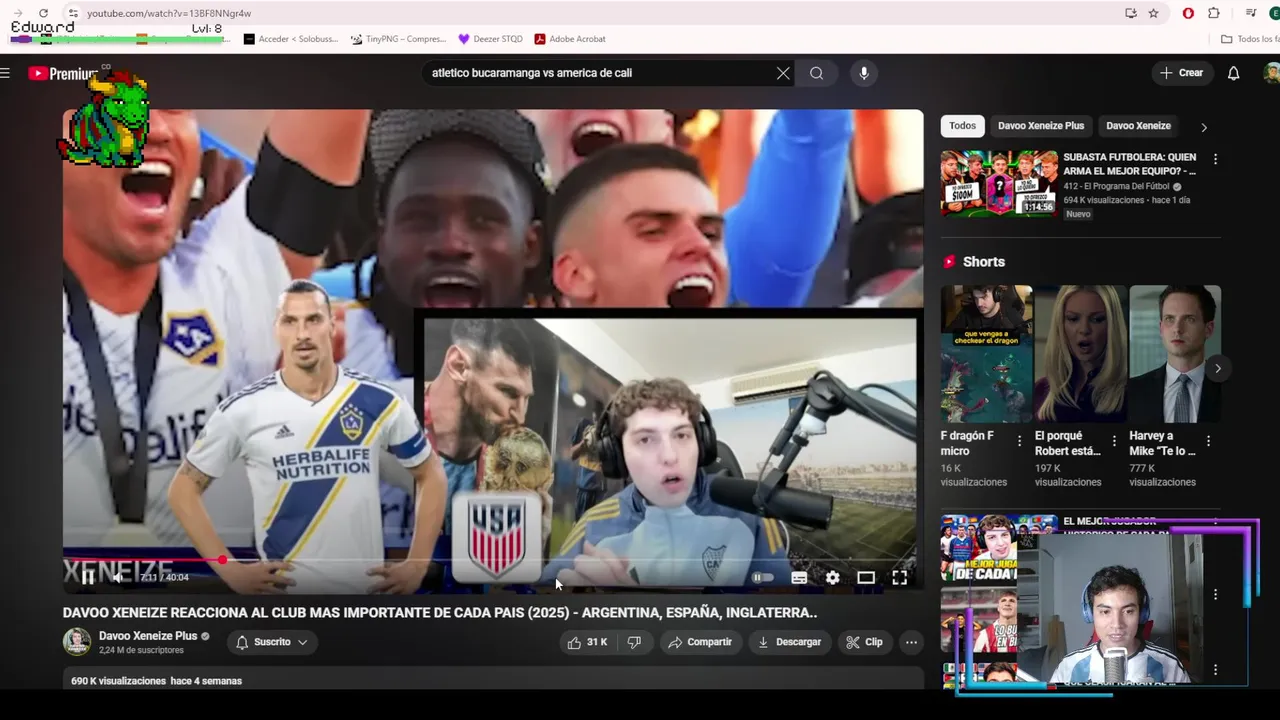
Task: Clear the search box text
Action: 783,73
